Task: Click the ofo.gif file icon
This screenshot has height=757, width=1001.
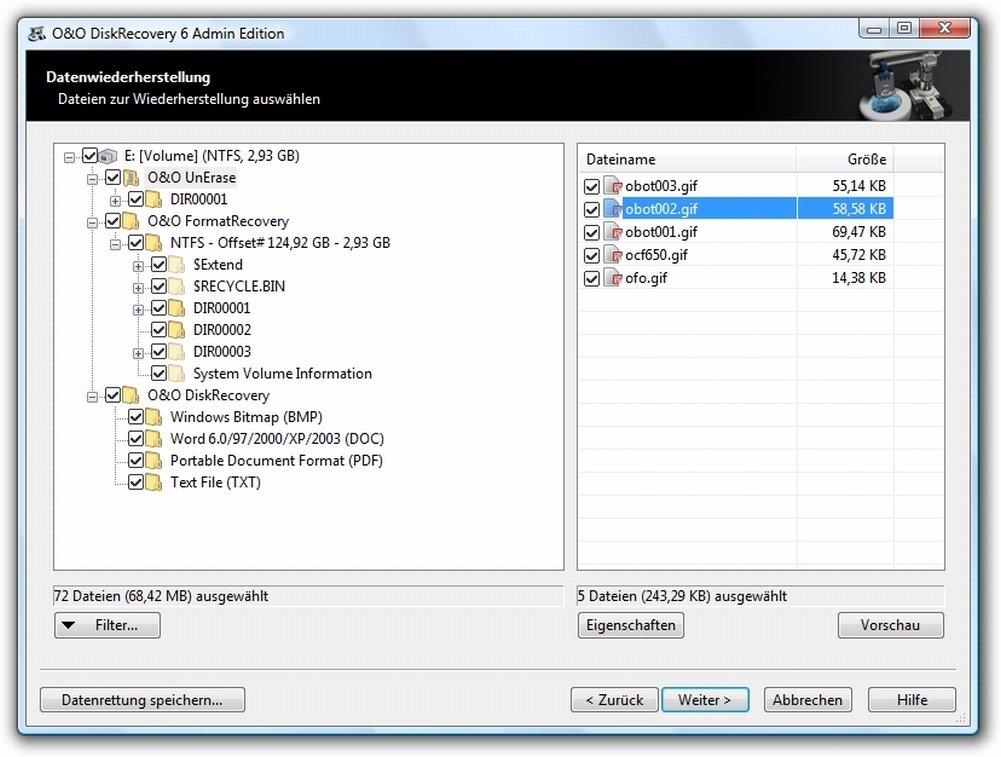Action: click(613, 278)
